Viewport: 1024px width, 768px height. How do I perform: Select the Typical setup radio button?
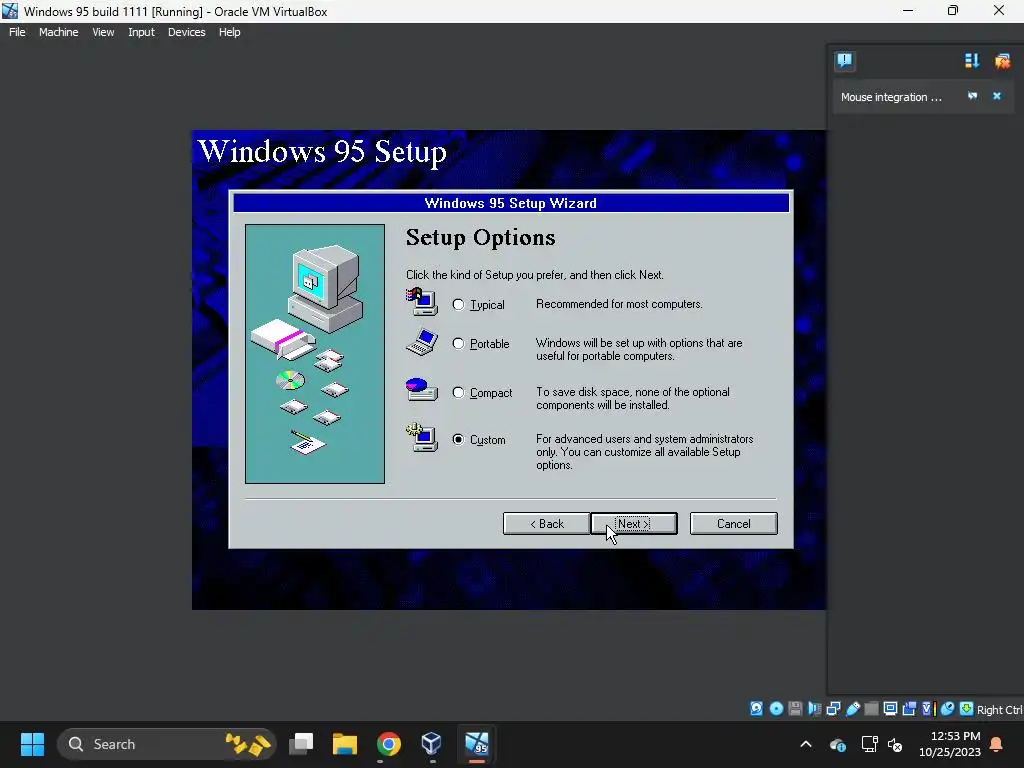(458, 304)
